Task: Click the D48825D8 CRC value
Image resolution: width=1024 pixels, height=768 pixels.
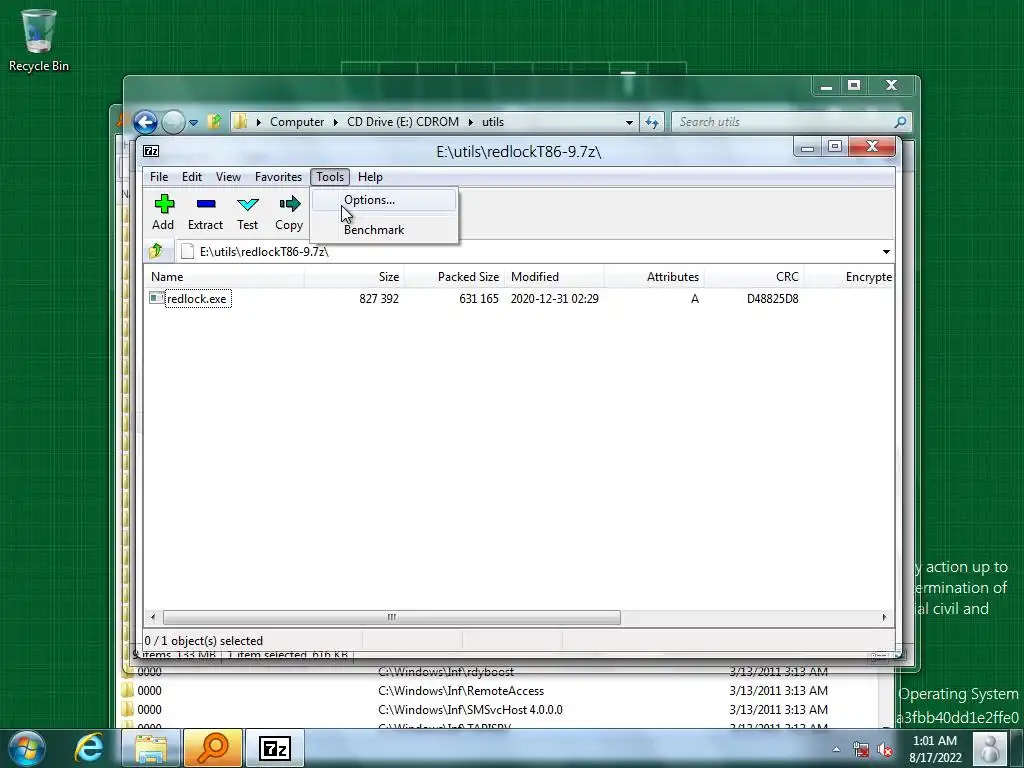Action: coord(773,299)
